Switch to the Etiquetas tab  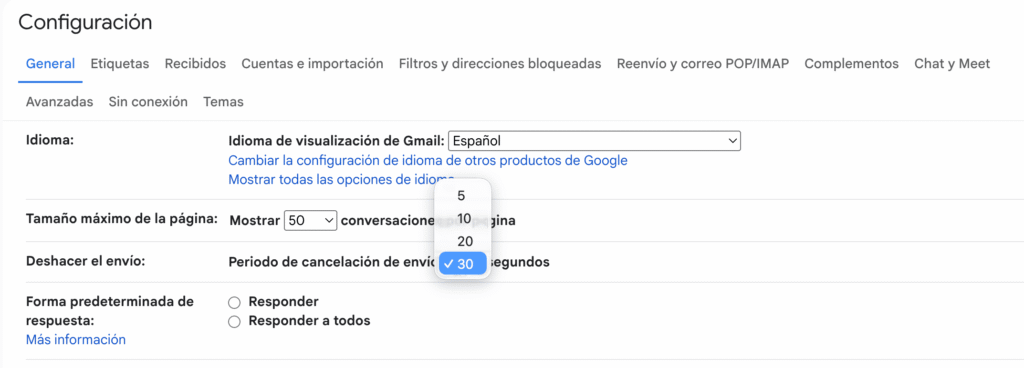pyautogui.click(x=120, y=64)
